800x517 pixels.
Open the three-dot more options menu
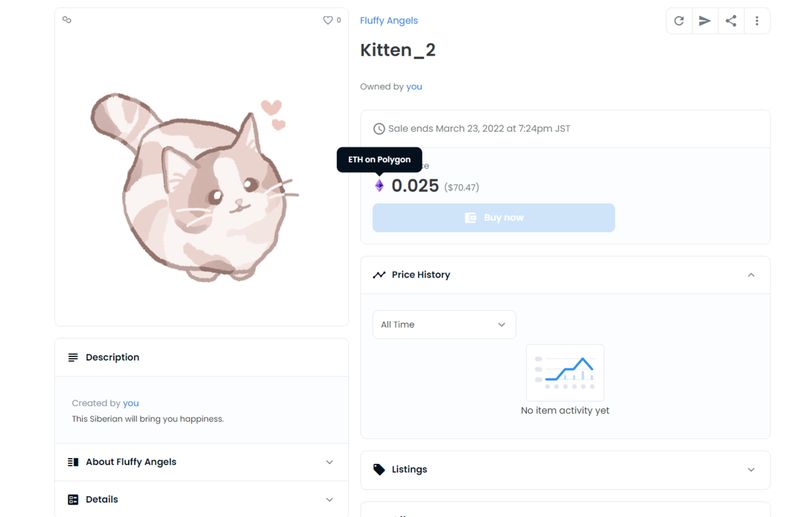(757, 21)
